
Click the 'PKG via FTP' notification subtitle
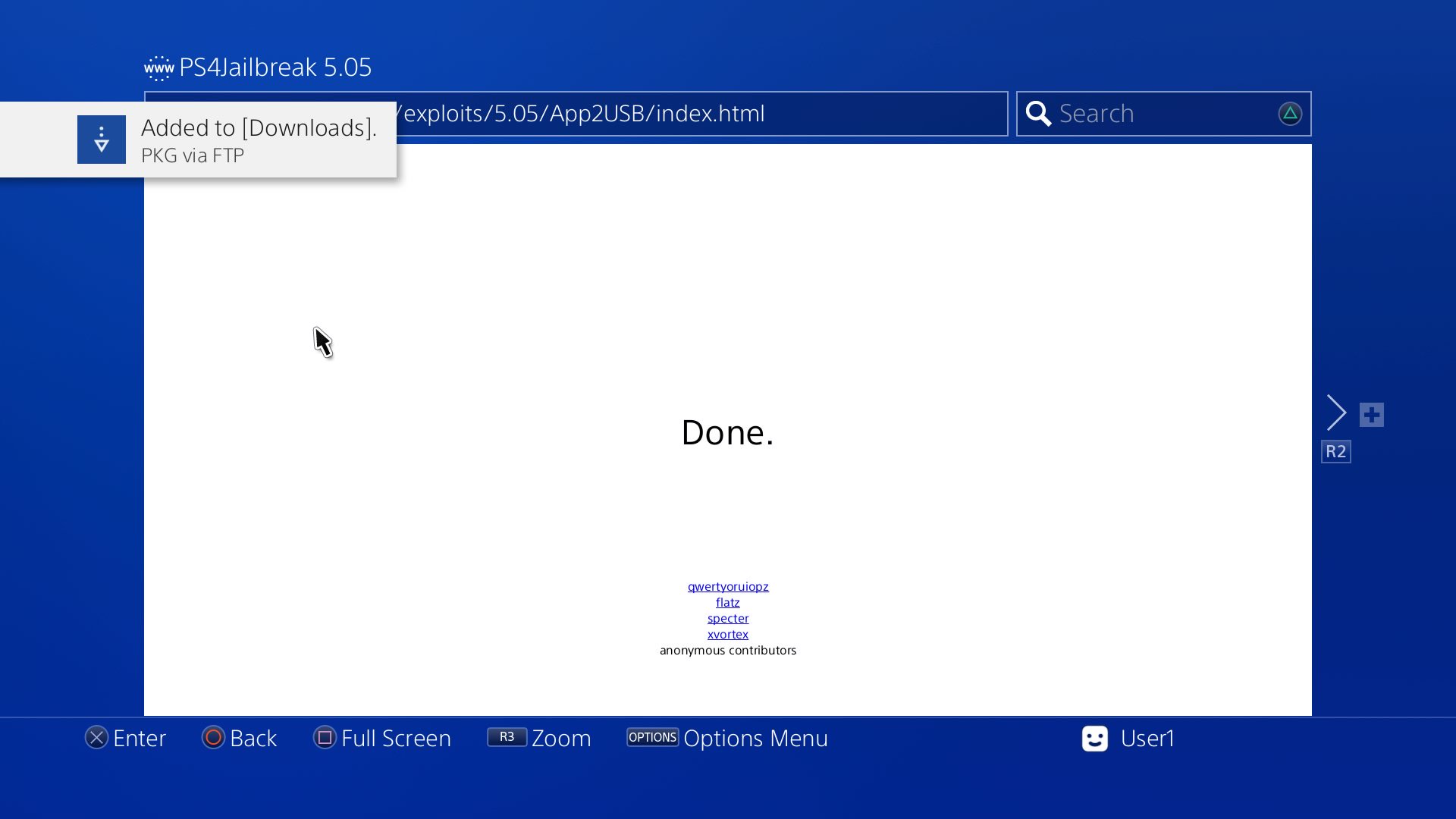(193, 155)
